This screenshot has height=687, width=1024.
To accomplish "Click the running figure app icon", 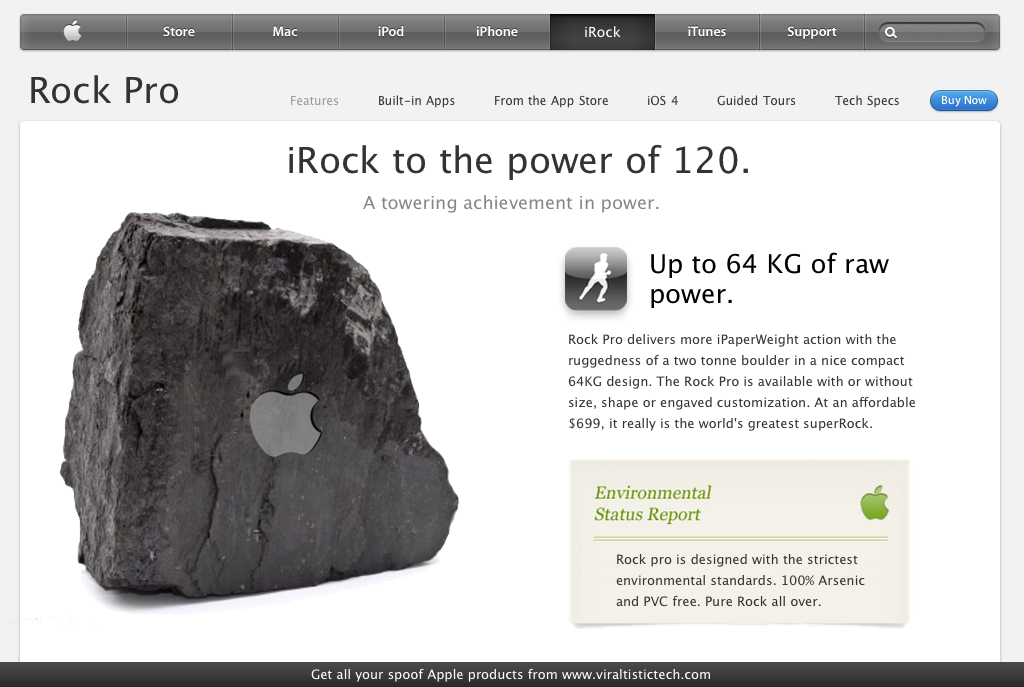I will tap(596, 279).
